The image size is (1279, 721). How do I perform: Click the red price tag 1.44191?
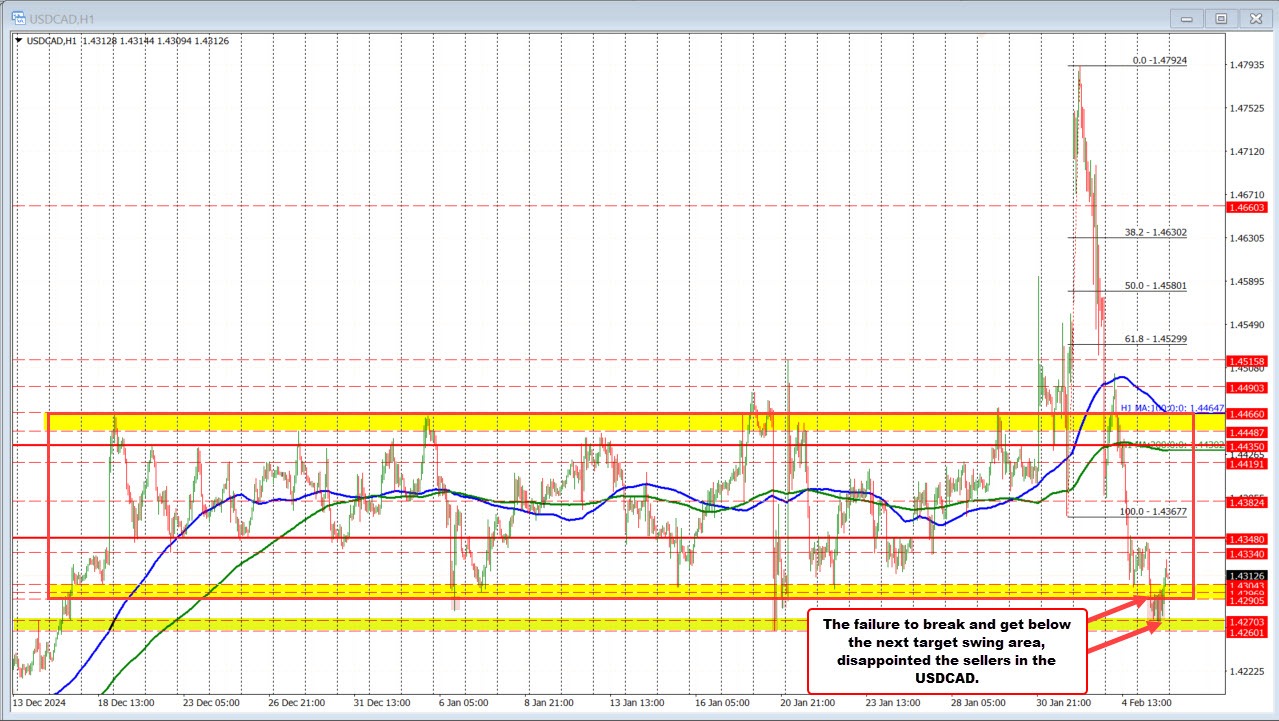click(x=1247, y=464)
